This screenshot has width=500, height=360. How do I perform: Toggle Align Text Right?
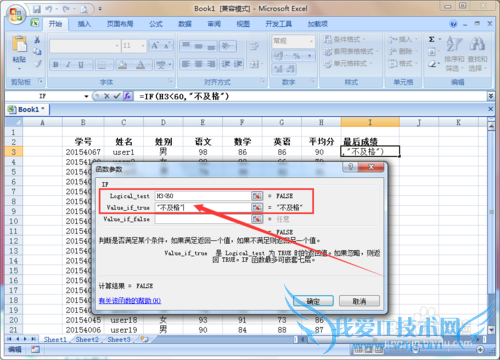[x=211, y=64]
